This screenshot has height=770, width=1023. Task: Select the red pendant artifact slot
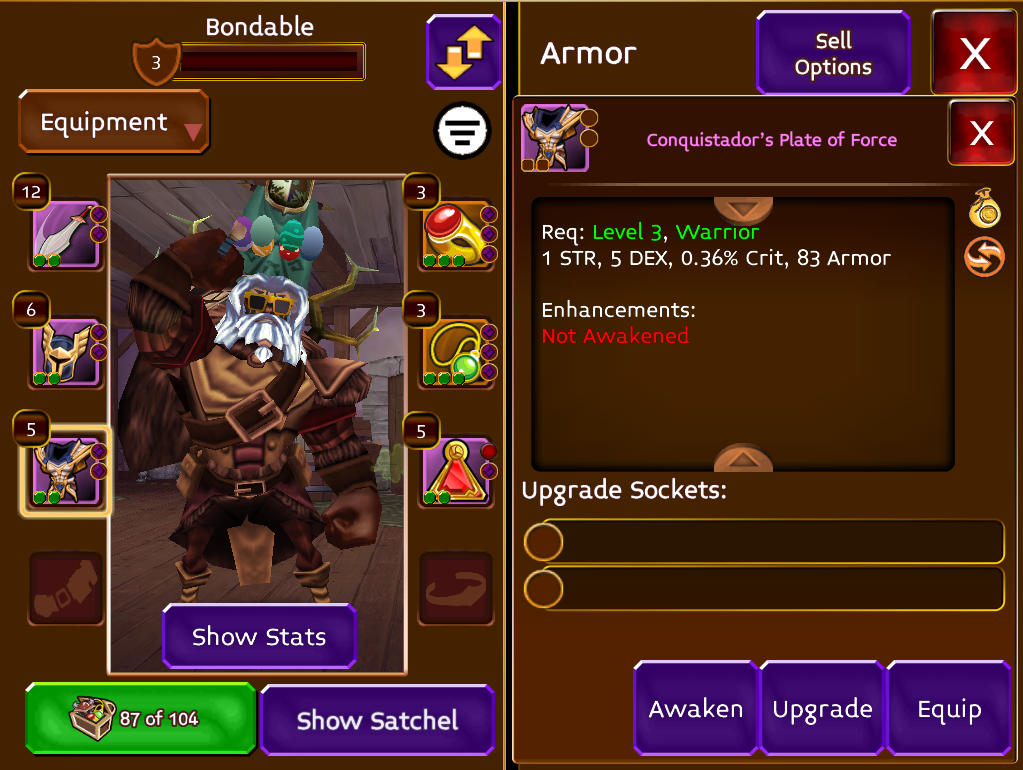pos(455,472)
